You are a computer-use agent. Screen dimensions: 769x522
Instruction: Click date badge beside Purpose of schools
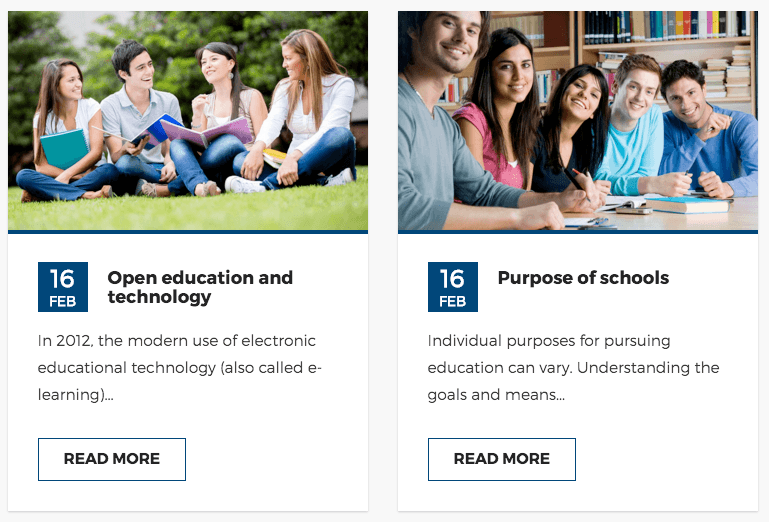tap(453, 287)
